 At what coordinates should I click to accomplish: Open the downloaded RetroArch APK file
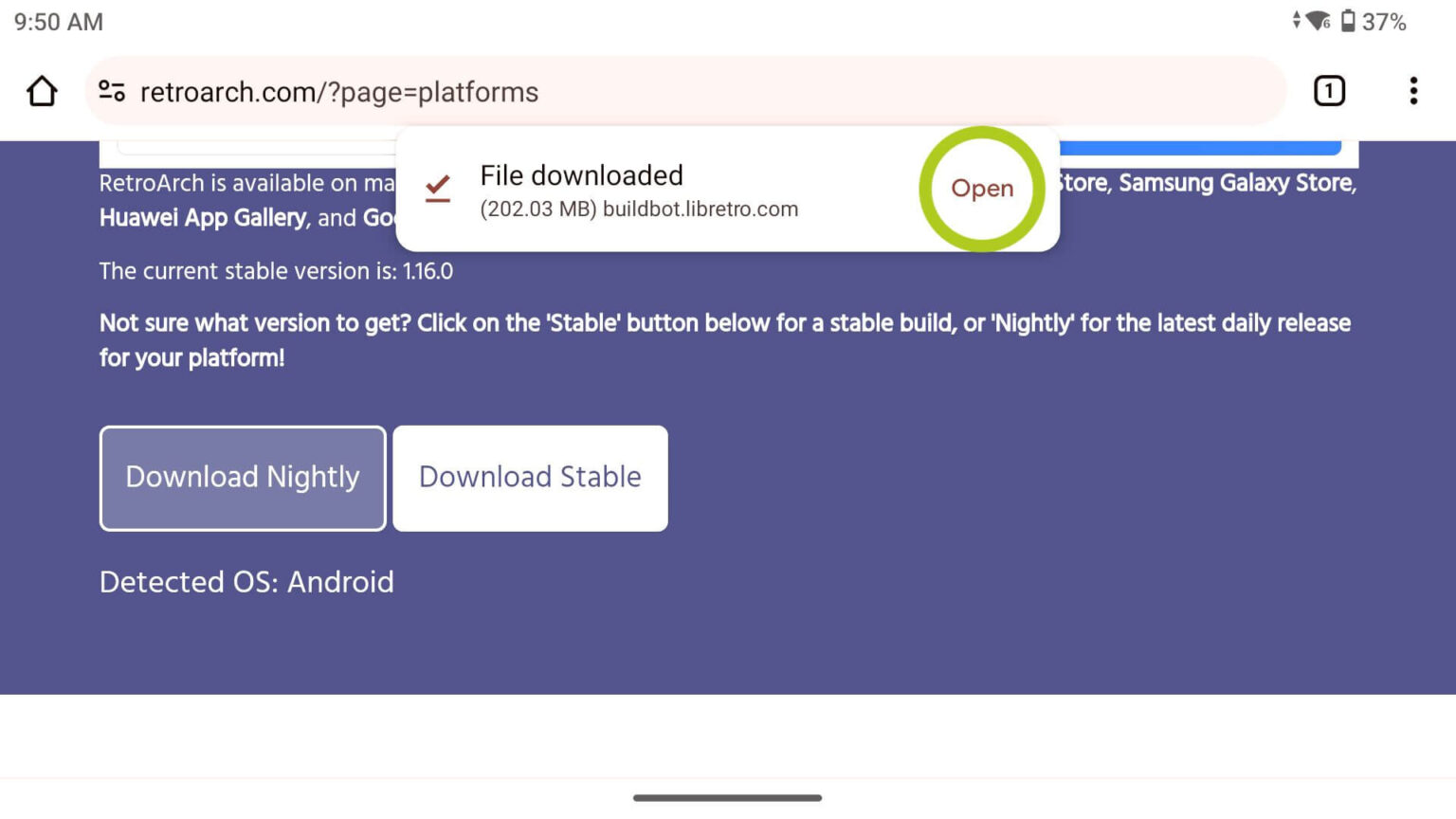(982, 189)
